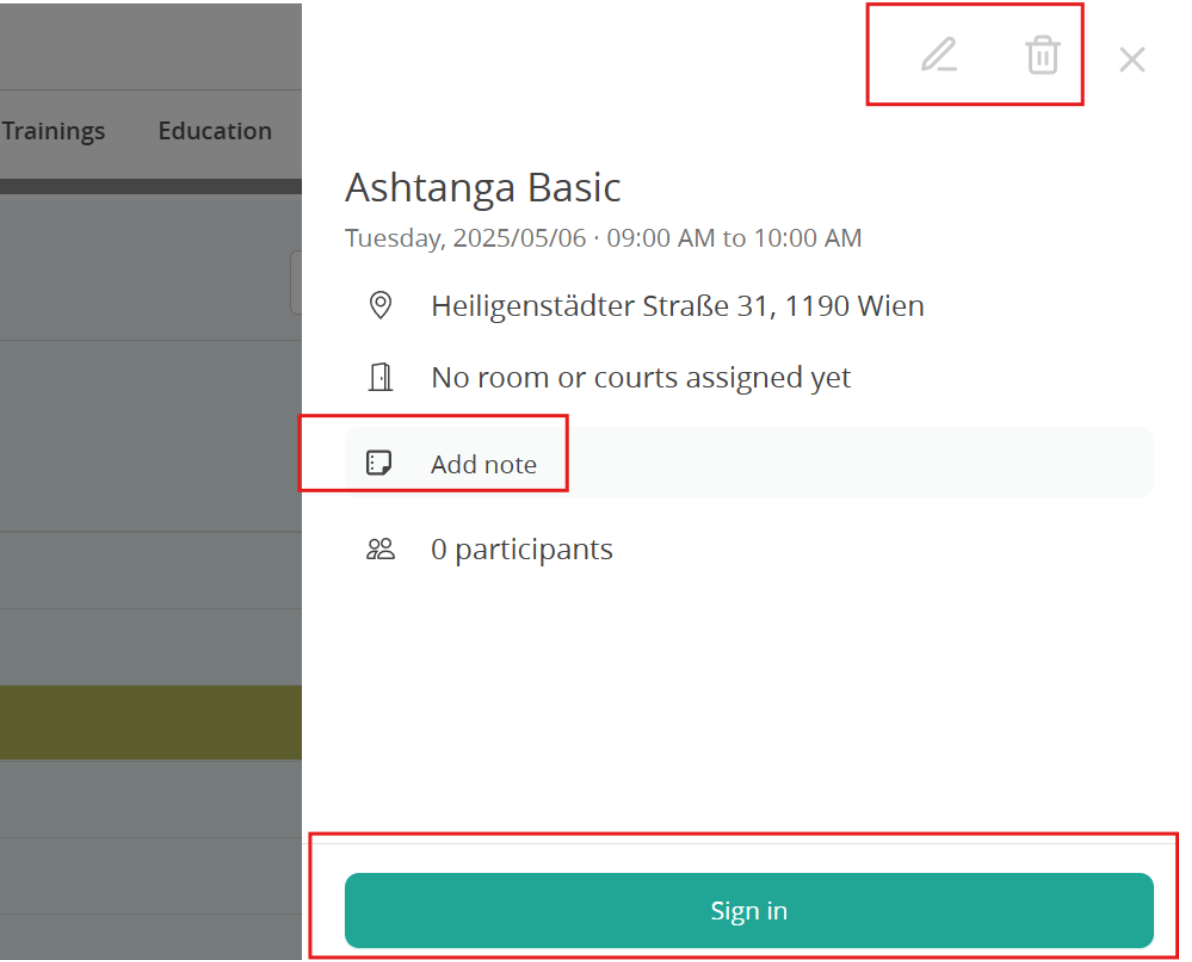The height and width of the screenshot is (962, 1192).
Task: Click the participants people icon
Action: [x=380, y=549]
